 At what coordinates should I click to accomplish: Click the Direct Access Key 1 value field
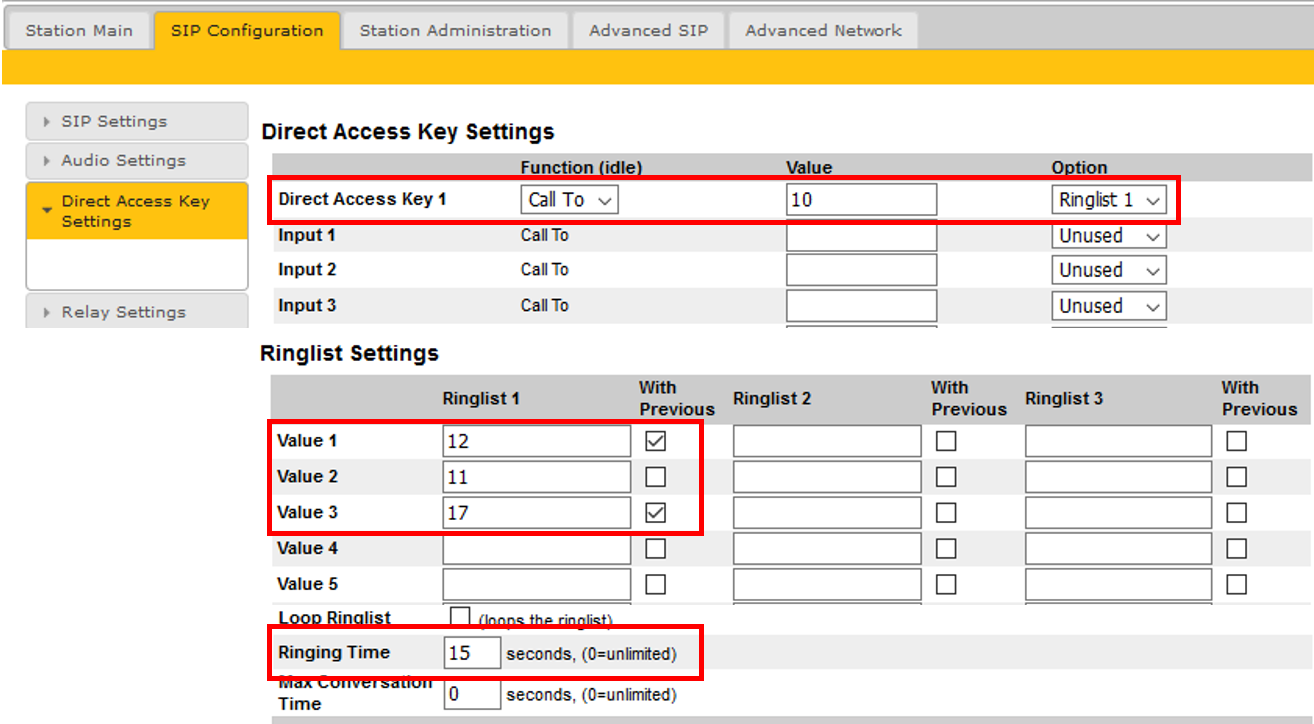(x=861, y=200)
